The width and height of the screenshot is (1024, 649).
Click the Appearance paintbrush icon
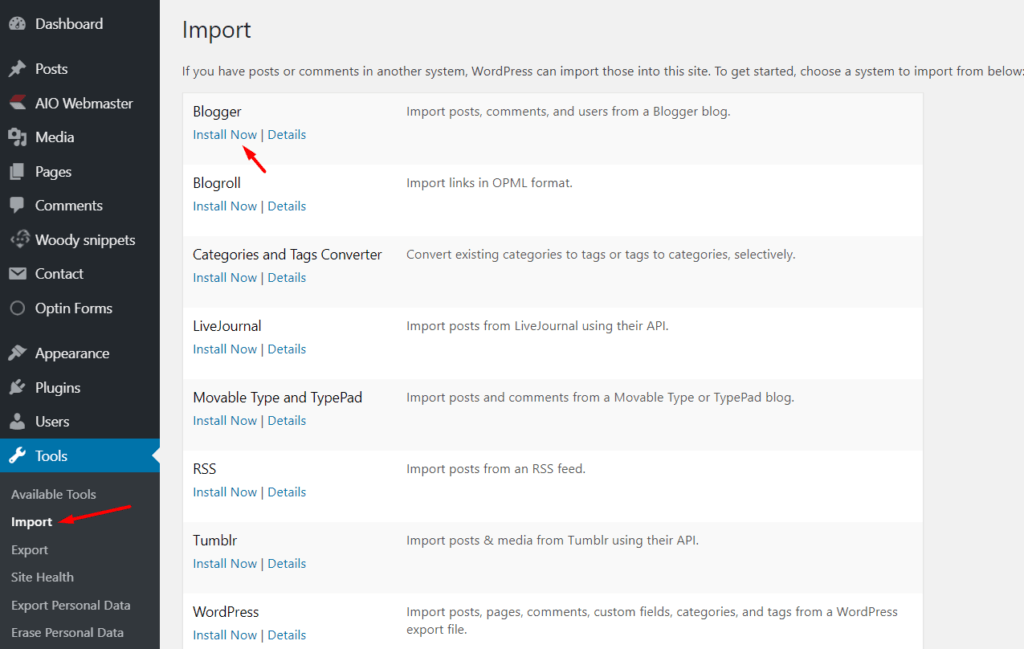[x=17, y=353]
